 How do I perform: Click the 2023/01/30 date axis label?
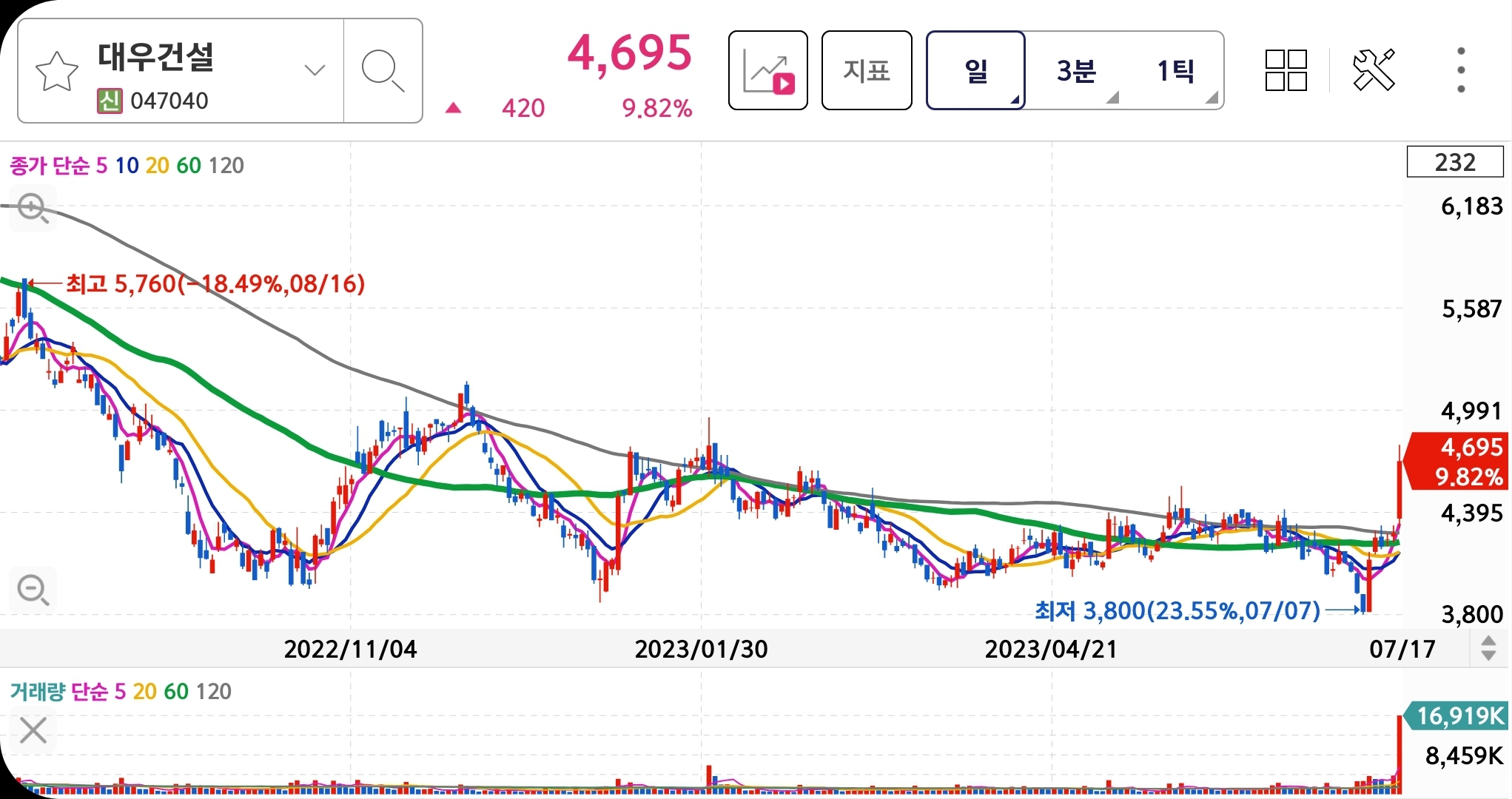coord(701,649)
